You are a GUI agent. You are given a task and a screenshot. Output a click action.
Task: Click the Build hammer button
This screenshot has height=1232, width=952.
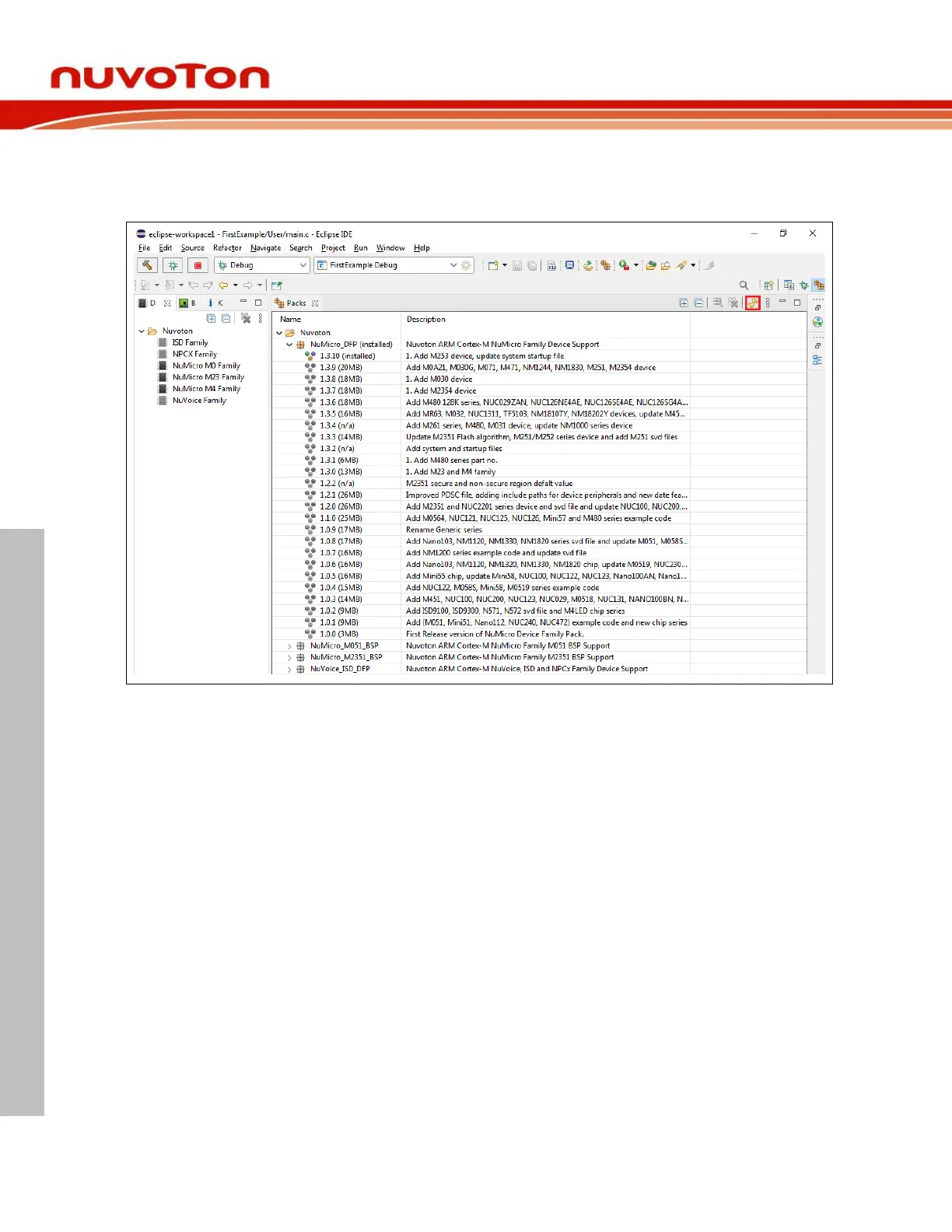click(x=147, y=265)
